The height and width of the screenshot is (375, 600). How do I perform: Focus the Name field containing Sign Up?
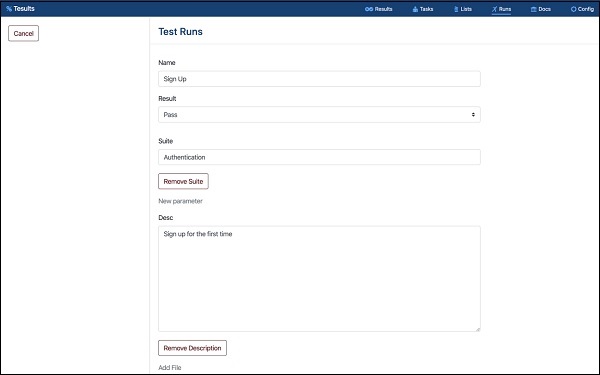tap(319, 79)
